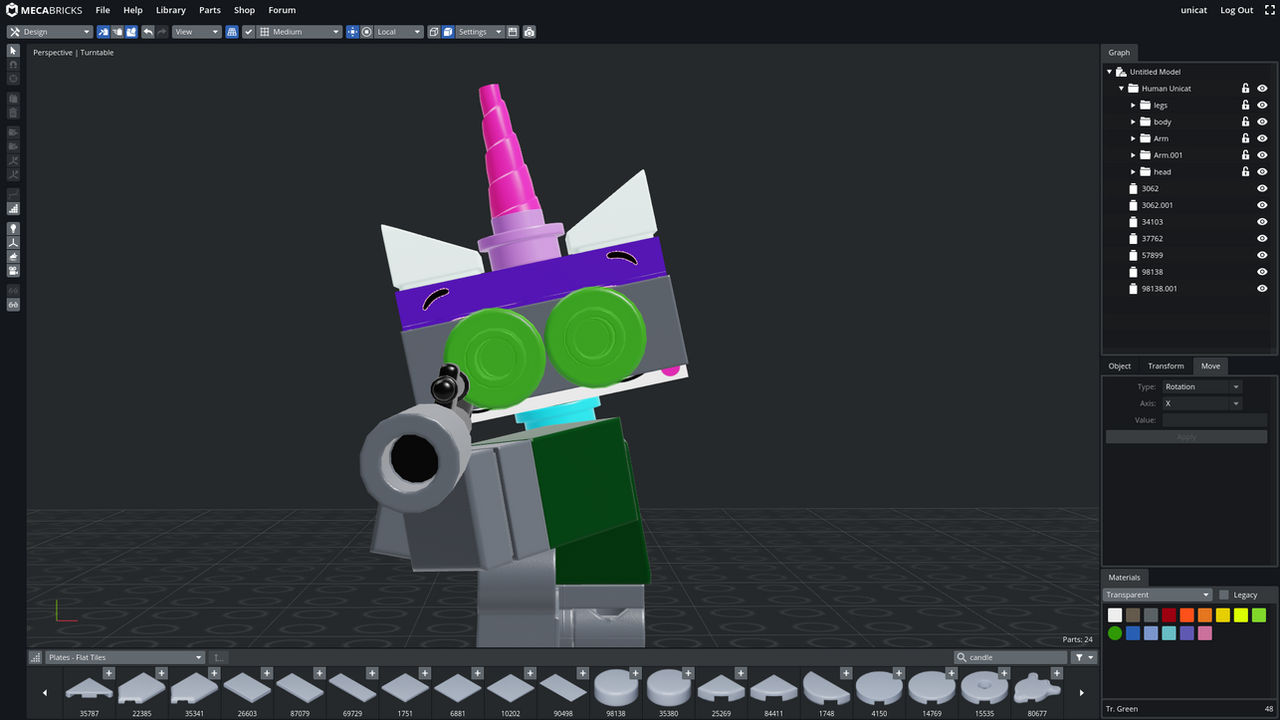The width and height of the screenshot is (1280, 720).
Task: Add part 80677 with its plus icon
Action: (x=1056, y=673)
